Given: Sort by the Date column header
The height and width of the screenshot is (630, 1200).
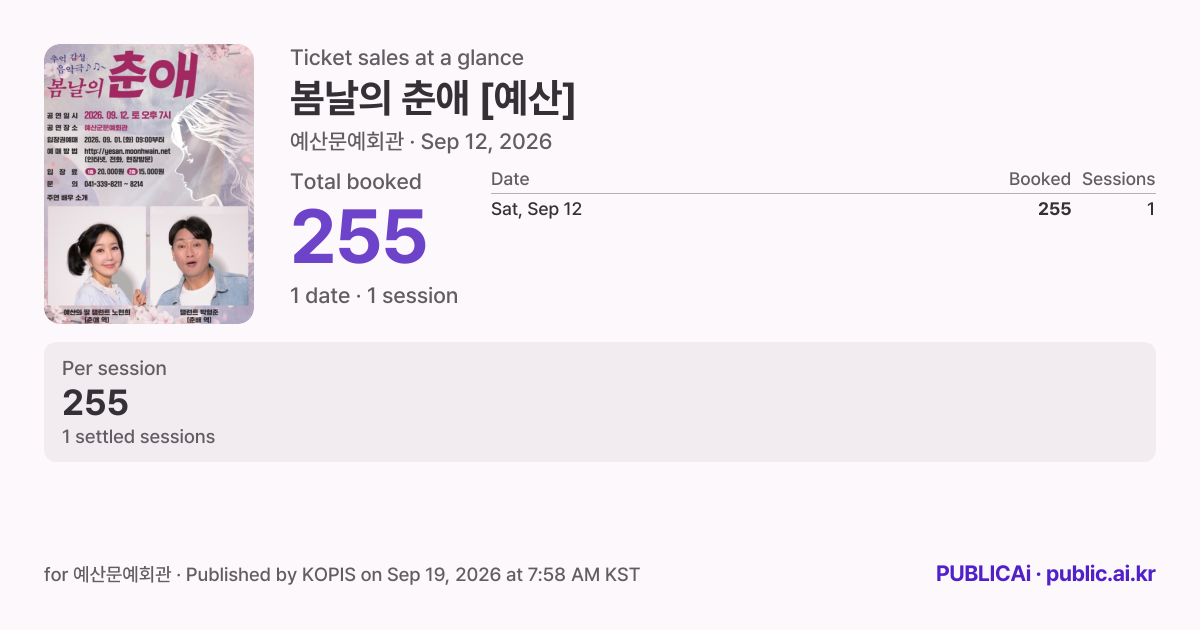Looking at the screenshot, I should tap(510, 179).
